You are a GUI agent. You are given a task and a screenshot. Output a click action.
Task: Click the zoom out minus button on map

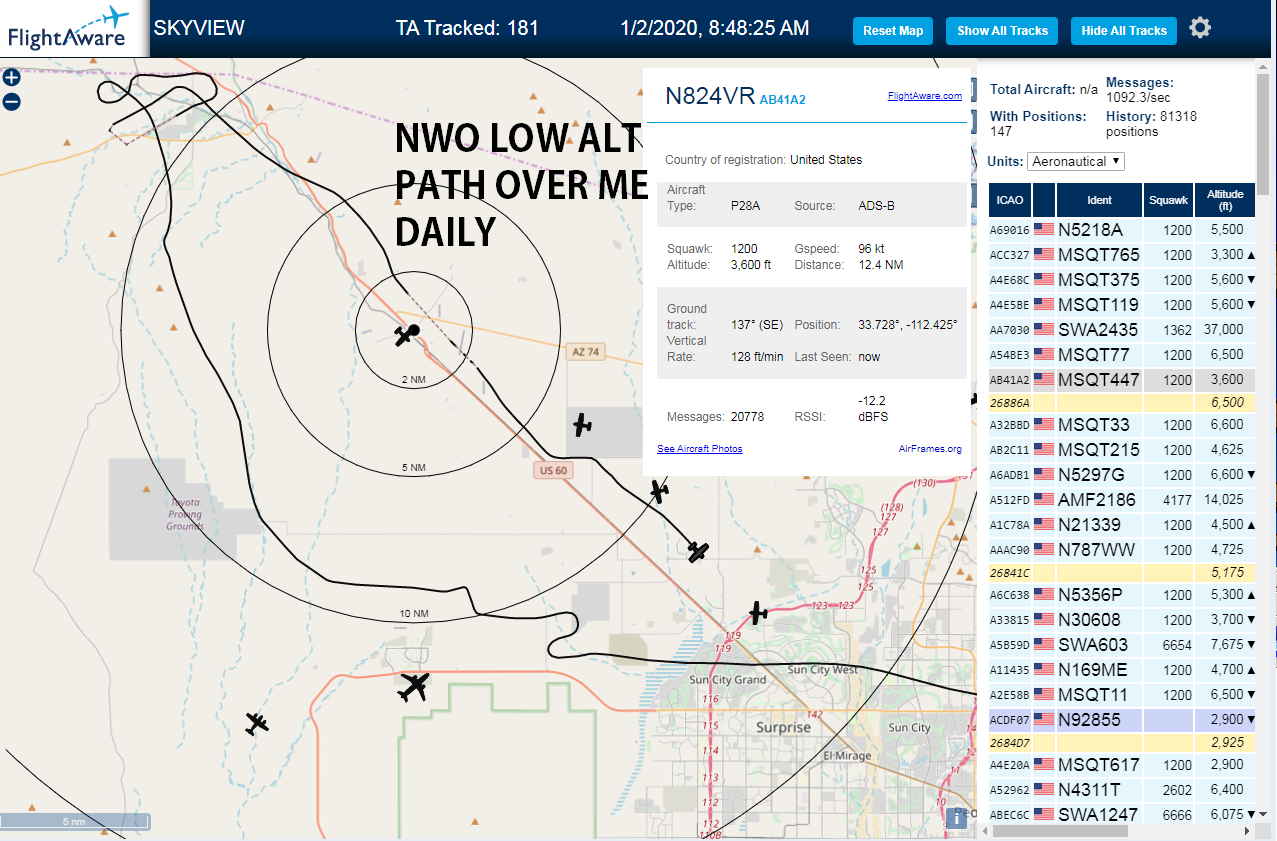[x=11, y=101]
